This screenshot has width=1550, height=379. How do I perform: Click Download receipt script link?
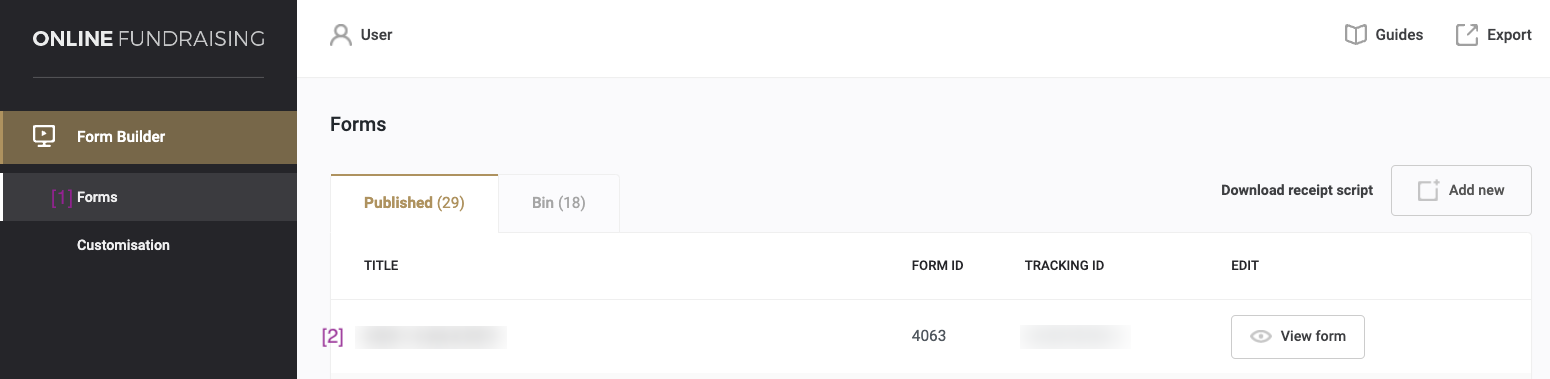point(1297,190)
